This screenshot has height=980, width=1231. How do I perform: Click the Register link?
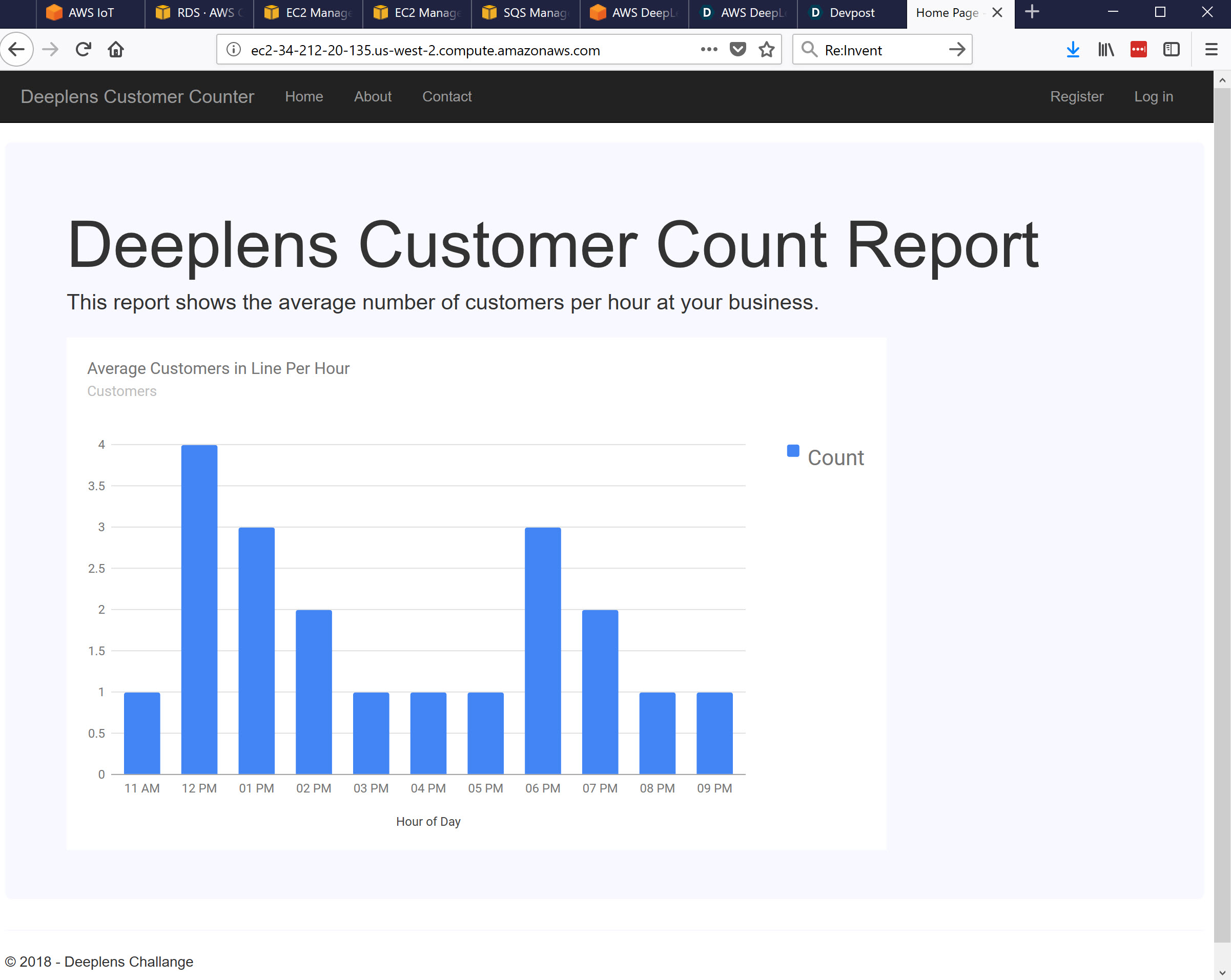click(1076, 96)
